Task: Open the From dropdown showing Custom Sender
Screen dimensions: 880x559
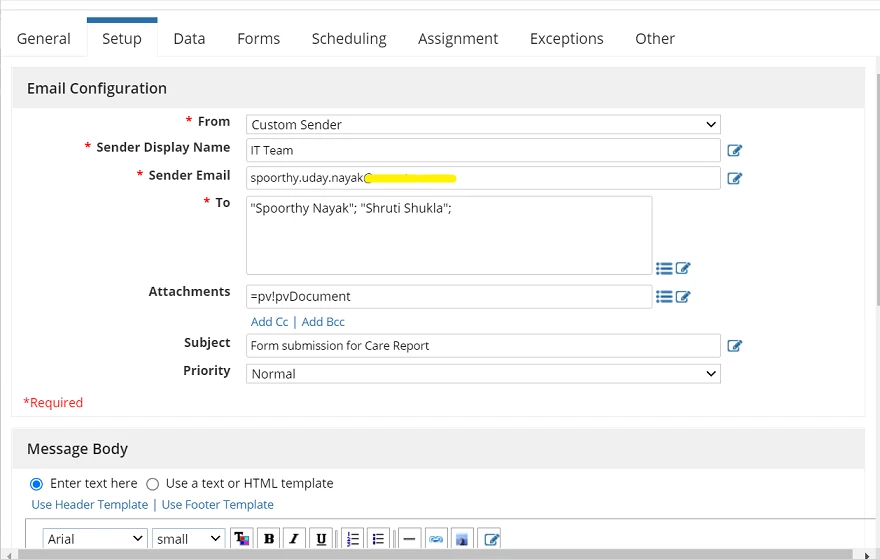Action: point(483,125)
